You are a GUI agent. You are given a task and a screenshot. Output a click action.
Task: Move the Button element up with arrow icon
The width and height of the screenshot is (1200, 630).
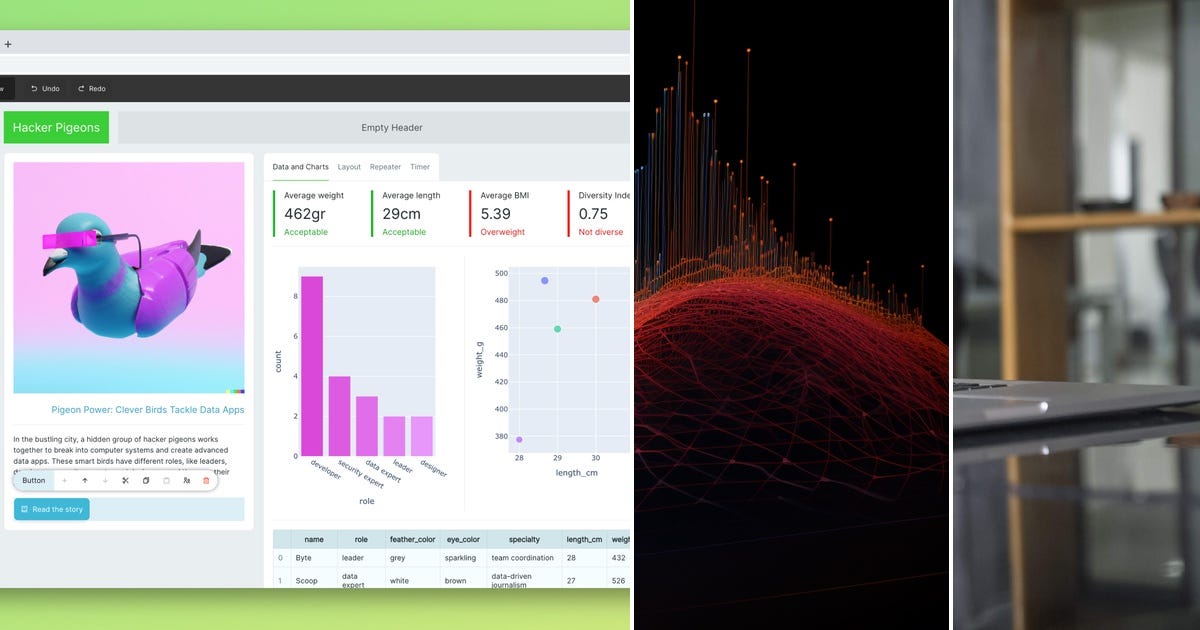[85, 480]
